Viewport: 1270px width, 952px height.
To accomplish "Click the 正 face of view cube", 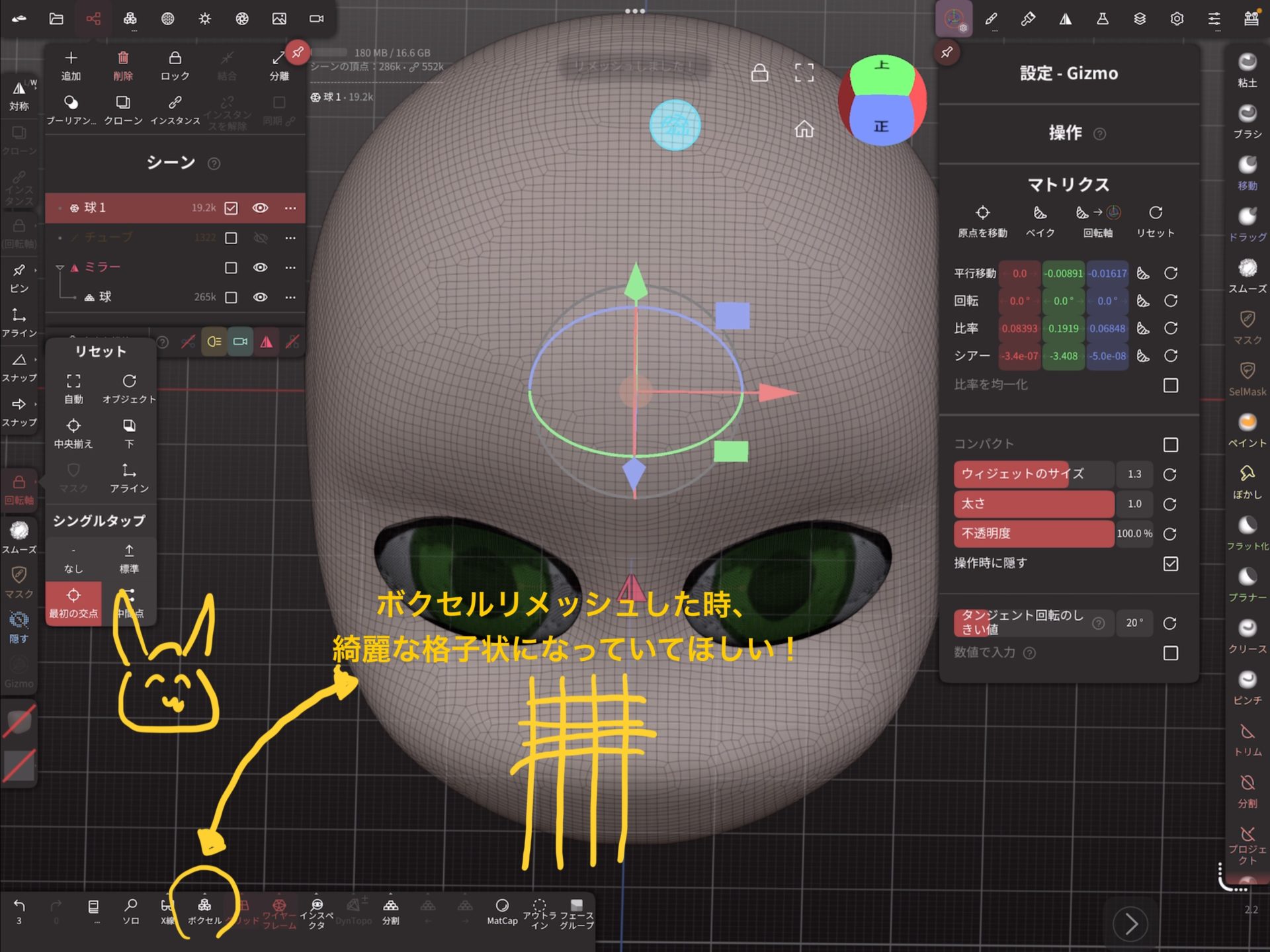I will [x=880, y=126].
